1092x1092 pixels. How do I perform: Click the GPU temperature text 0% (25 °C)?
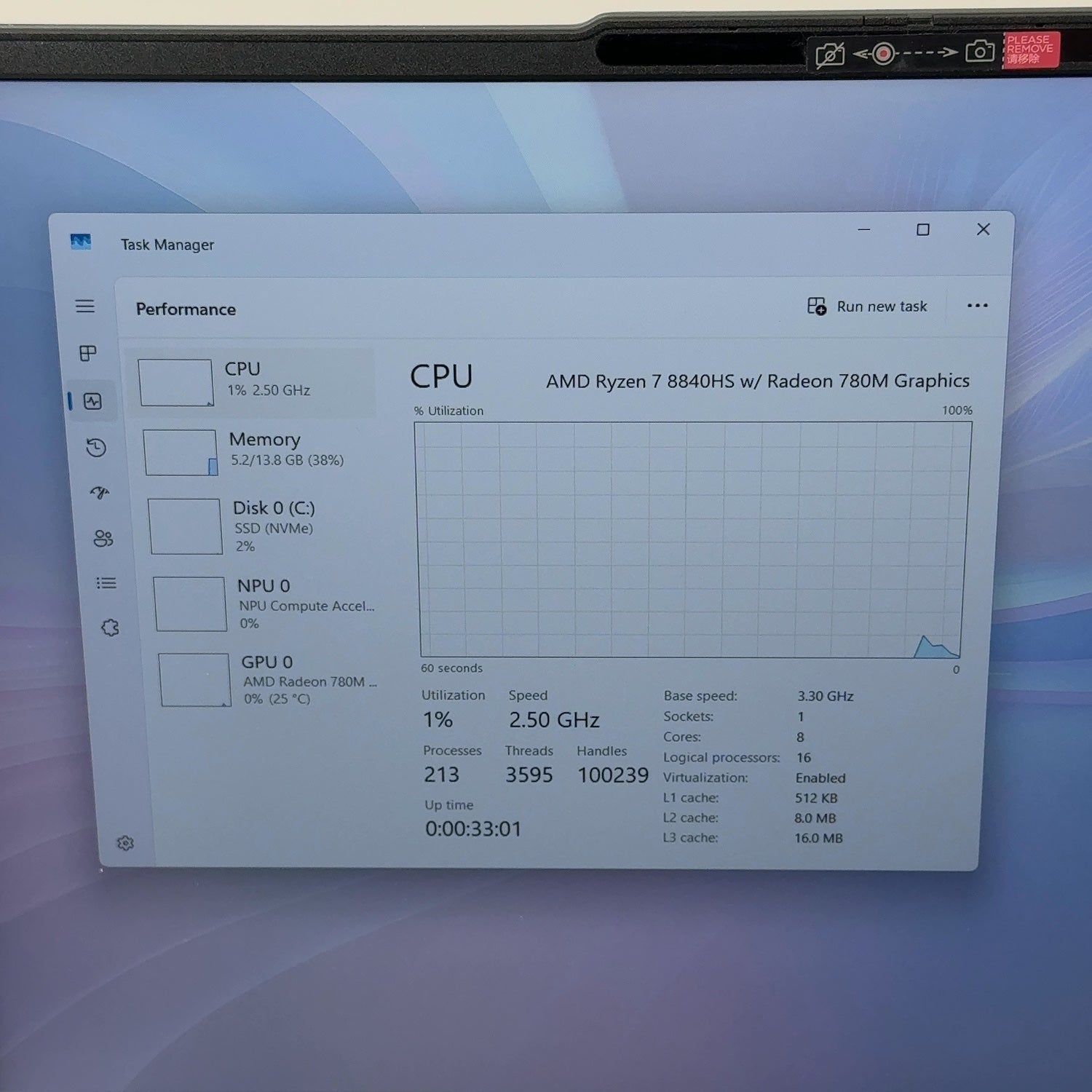point(277,699)
